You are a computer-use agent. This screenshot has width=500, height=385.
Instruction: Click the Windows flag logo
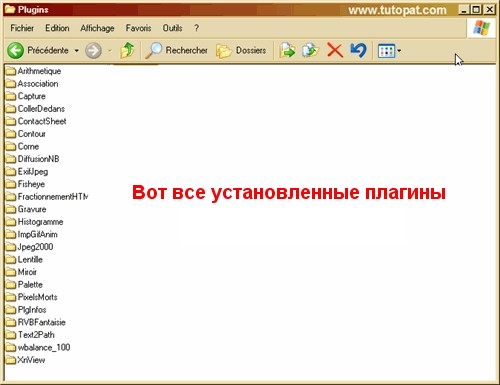[x=481, y=28]
